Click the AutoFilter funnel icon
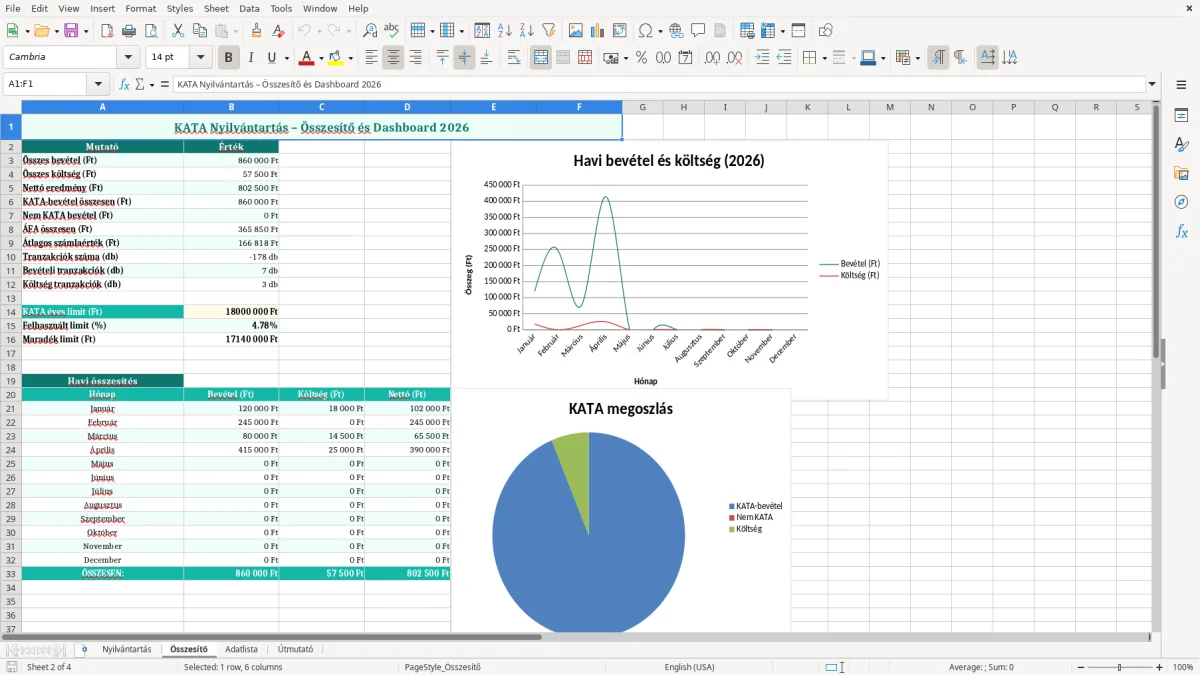The height and width of the screenshot is (675, 1200). point(549,31)
